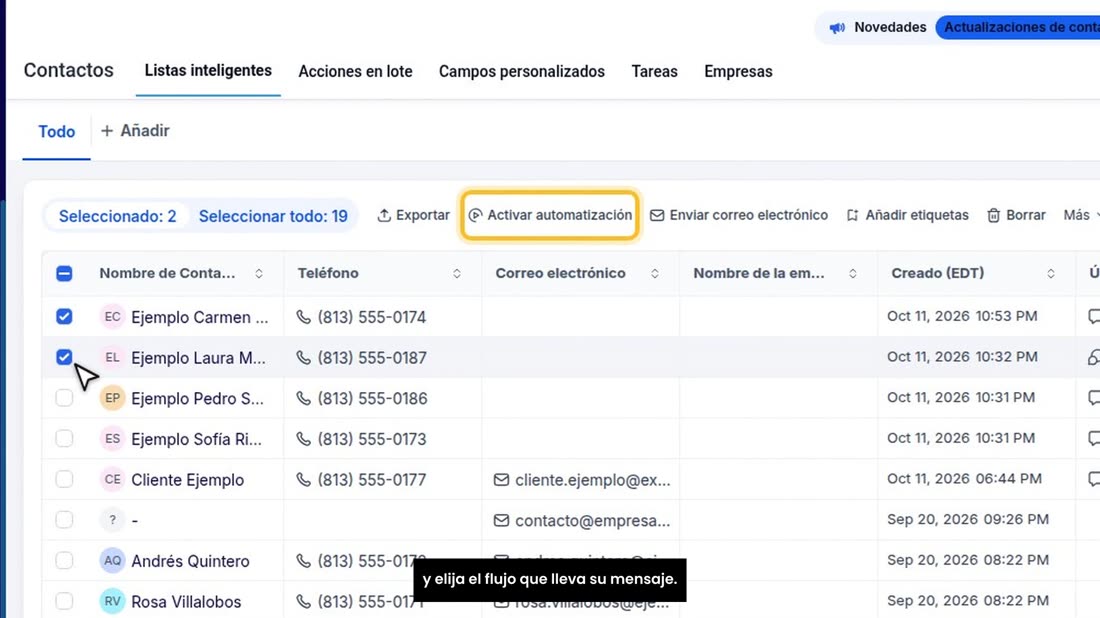Click the EP avatar of Ejemplo Pedro
The image size is (1100, 618).
[x=112, y=398]
